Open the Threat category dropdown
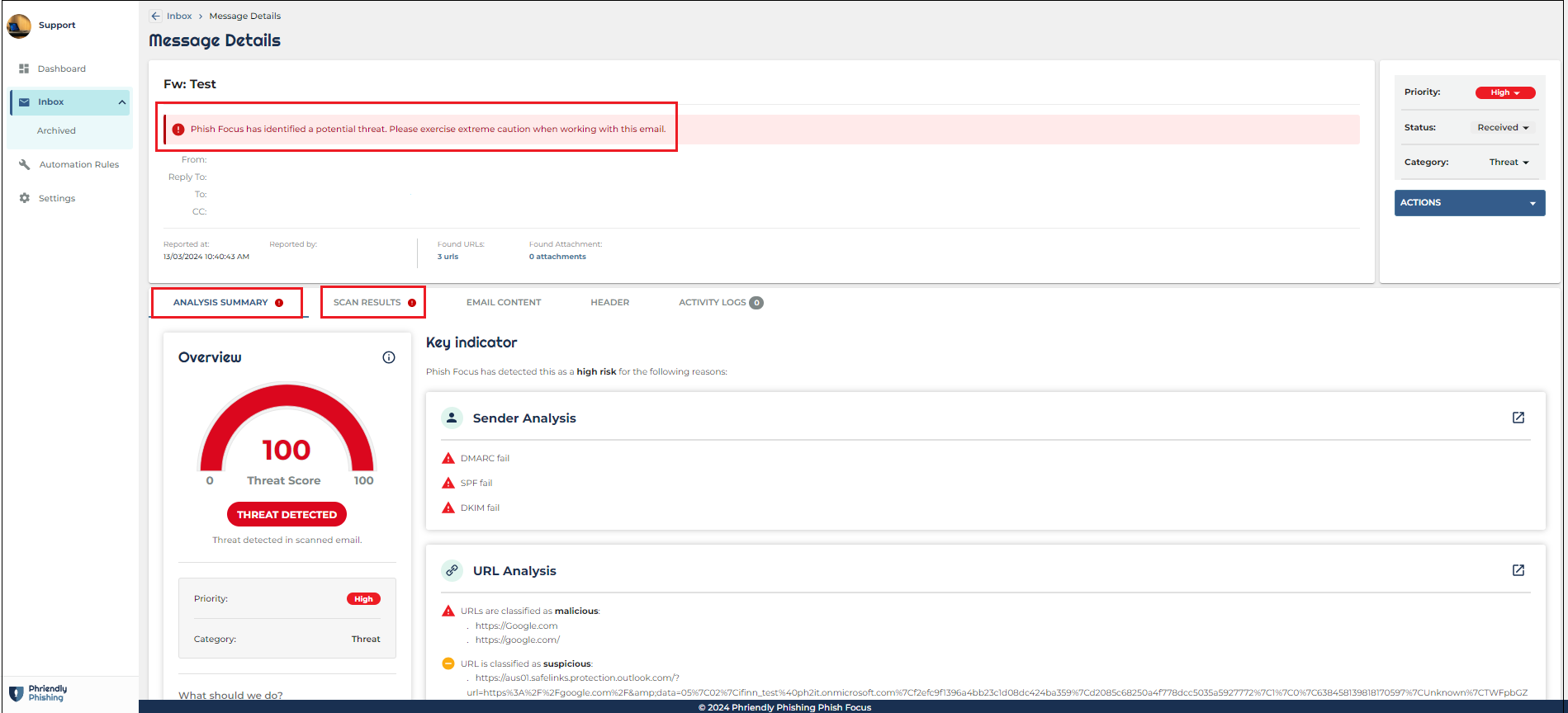Viewport: 1568px width, 713px height. [1509, 163]
